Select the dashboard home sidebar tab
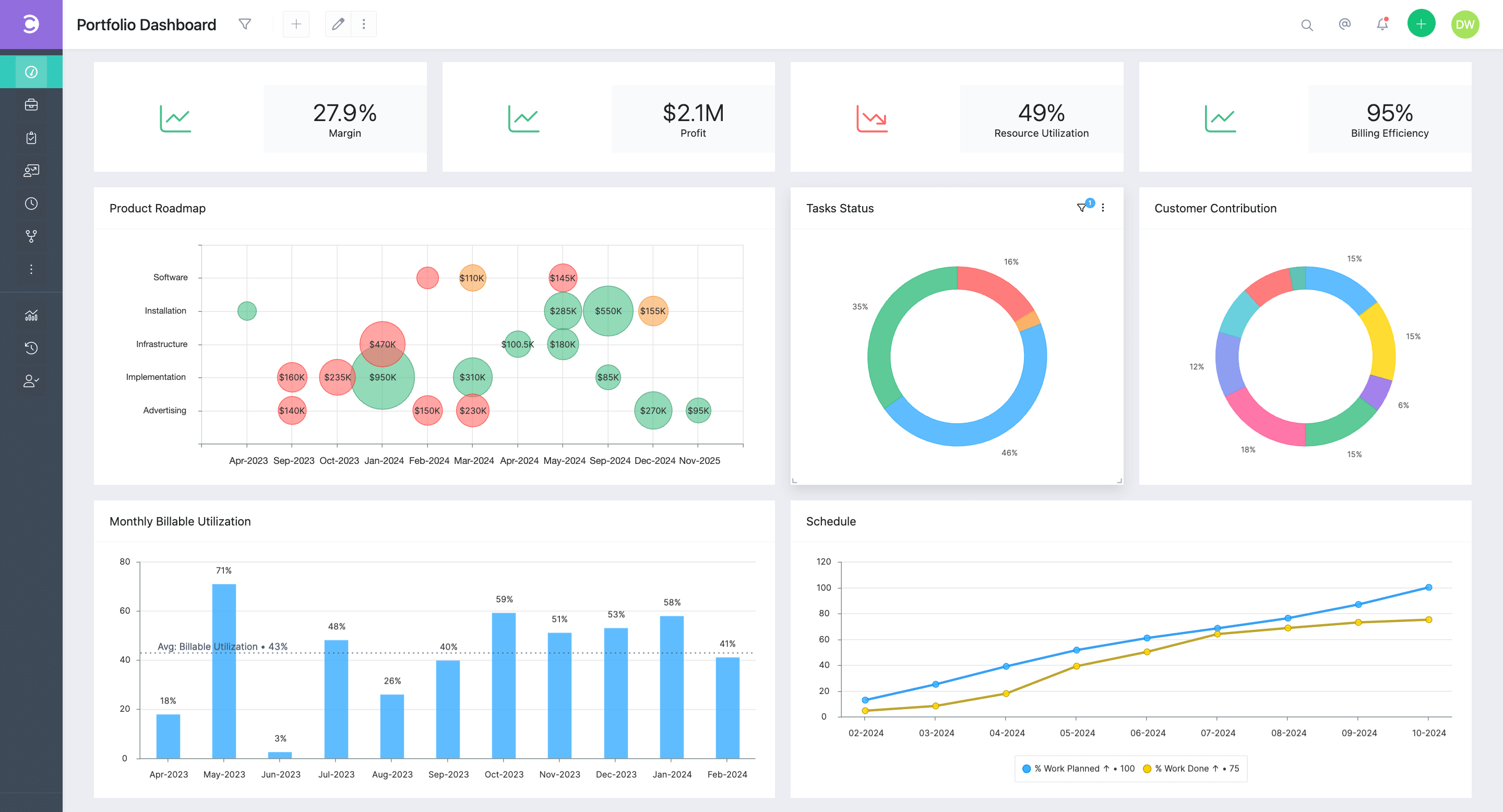The image size is (1503, 812). 31,71
